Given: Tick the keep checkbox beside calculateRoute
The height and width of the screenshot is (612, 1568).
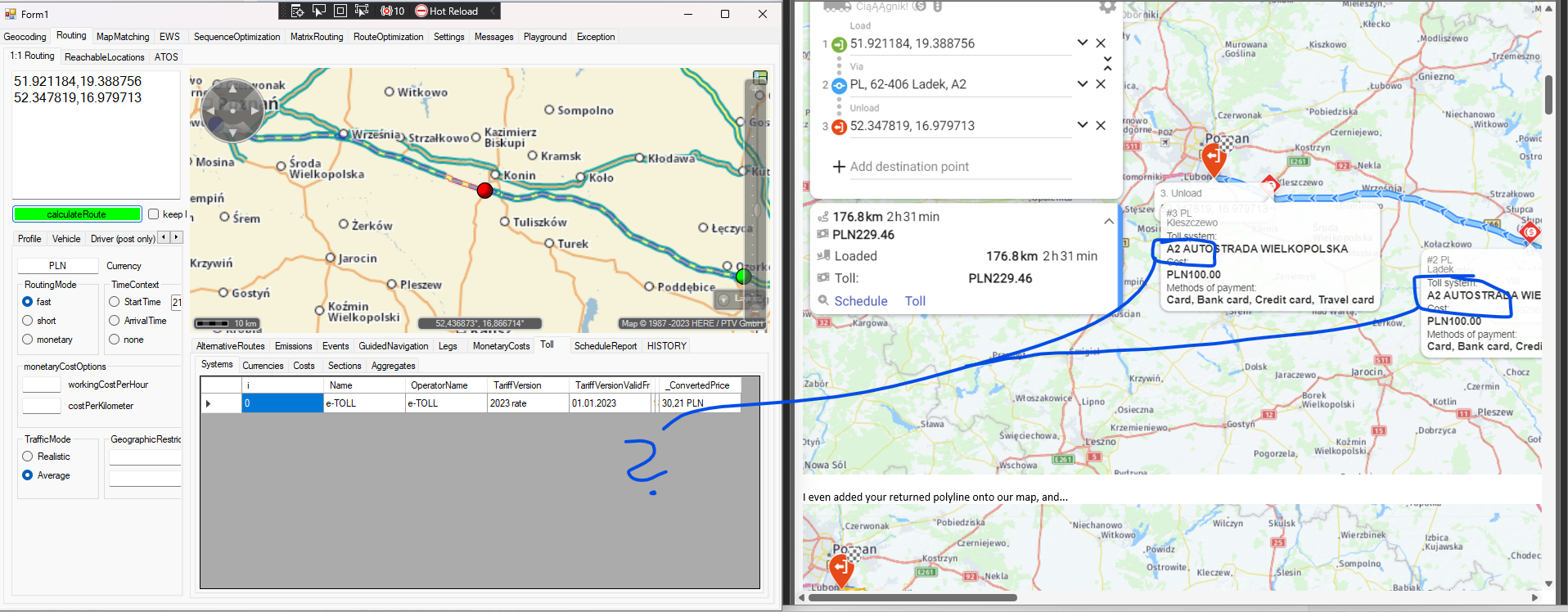Looking at the screenshot, I should [153, 214].
